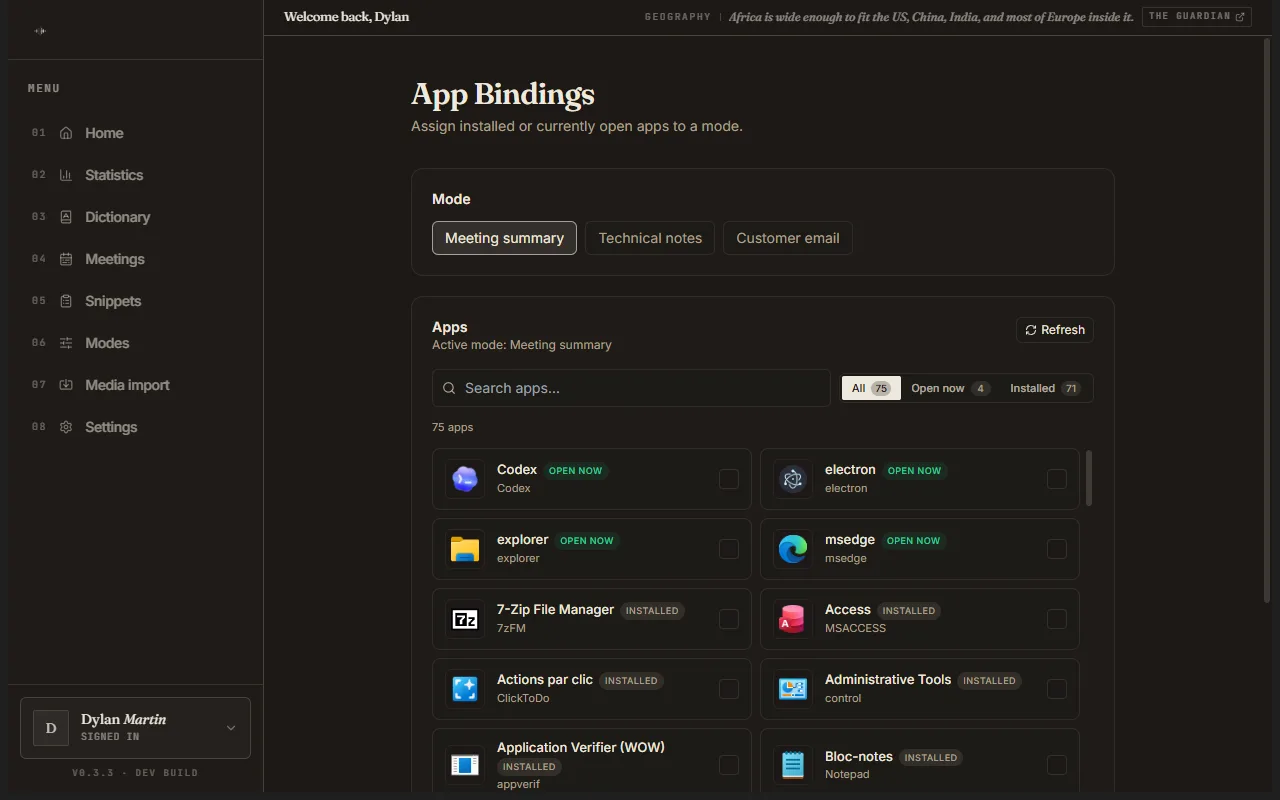Click the search magnifier icon

tap(449, 388)
